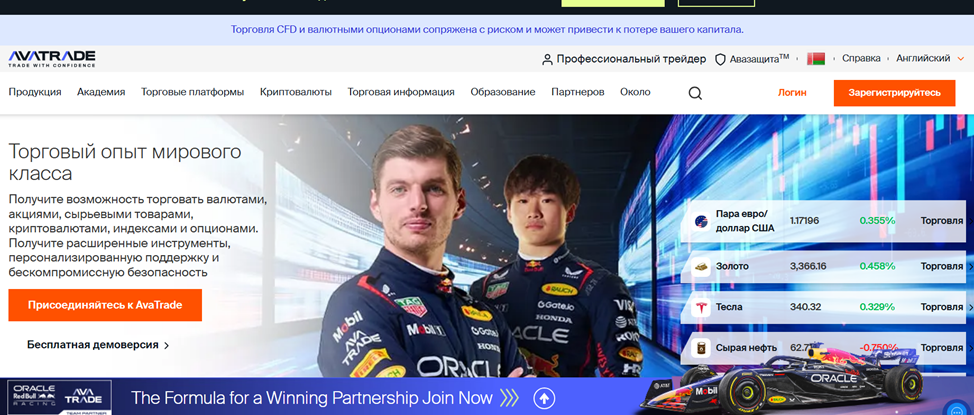Click the Tesla logo icon
This screenshot has height=415, width=974.
[702, 307]
